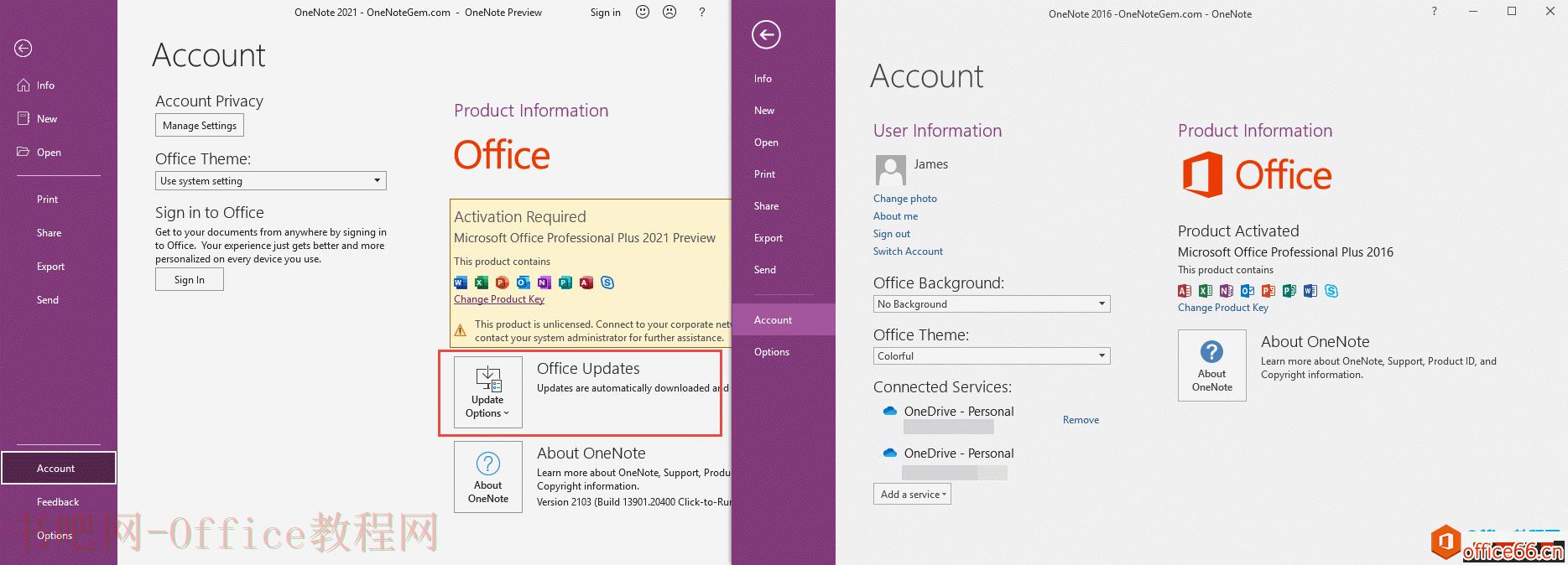
Task: Click the Word icon in 2021 product list
Action: tap(461, 282)
